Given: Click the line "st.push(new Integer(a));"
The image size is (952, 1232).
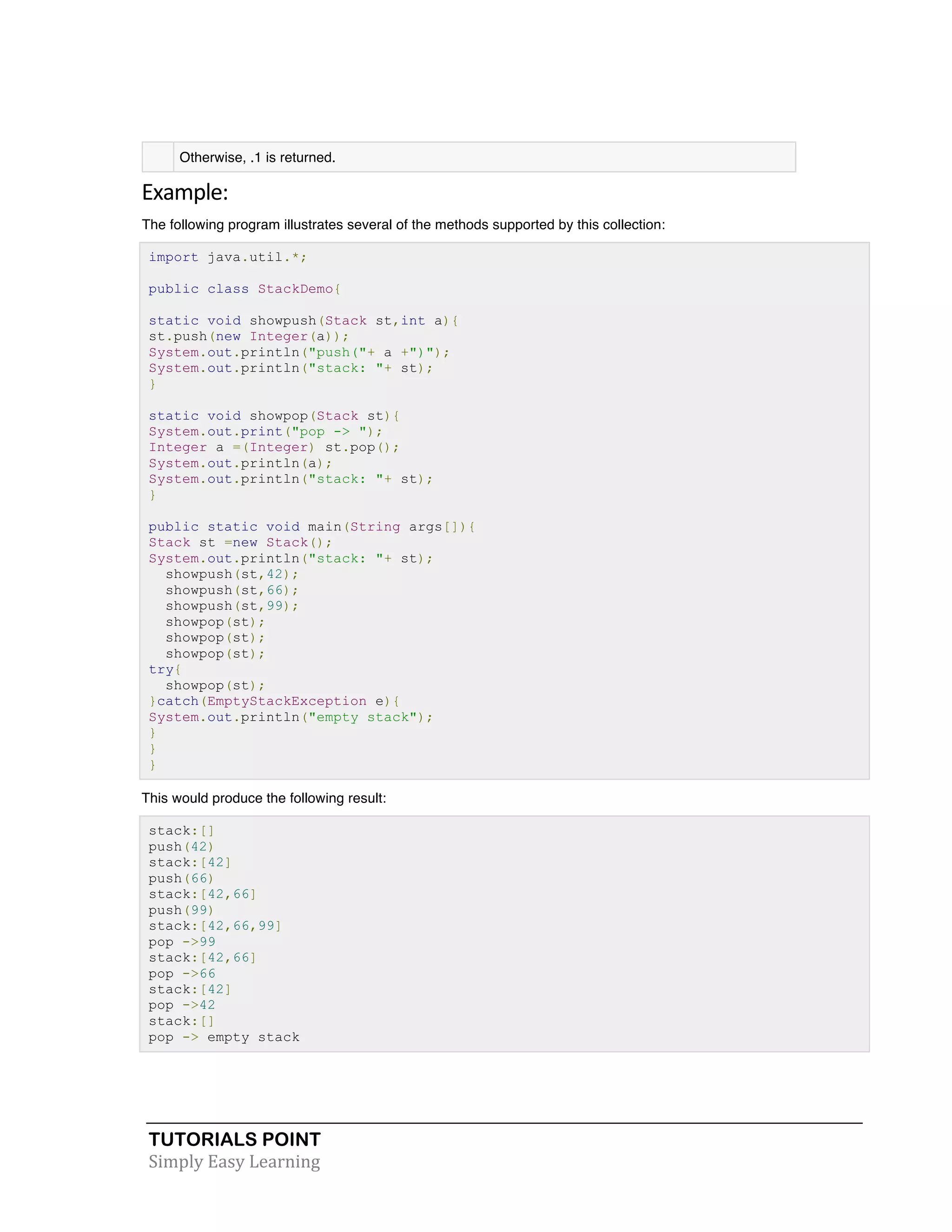Looking at the screenshot, I should pos(249,336).
